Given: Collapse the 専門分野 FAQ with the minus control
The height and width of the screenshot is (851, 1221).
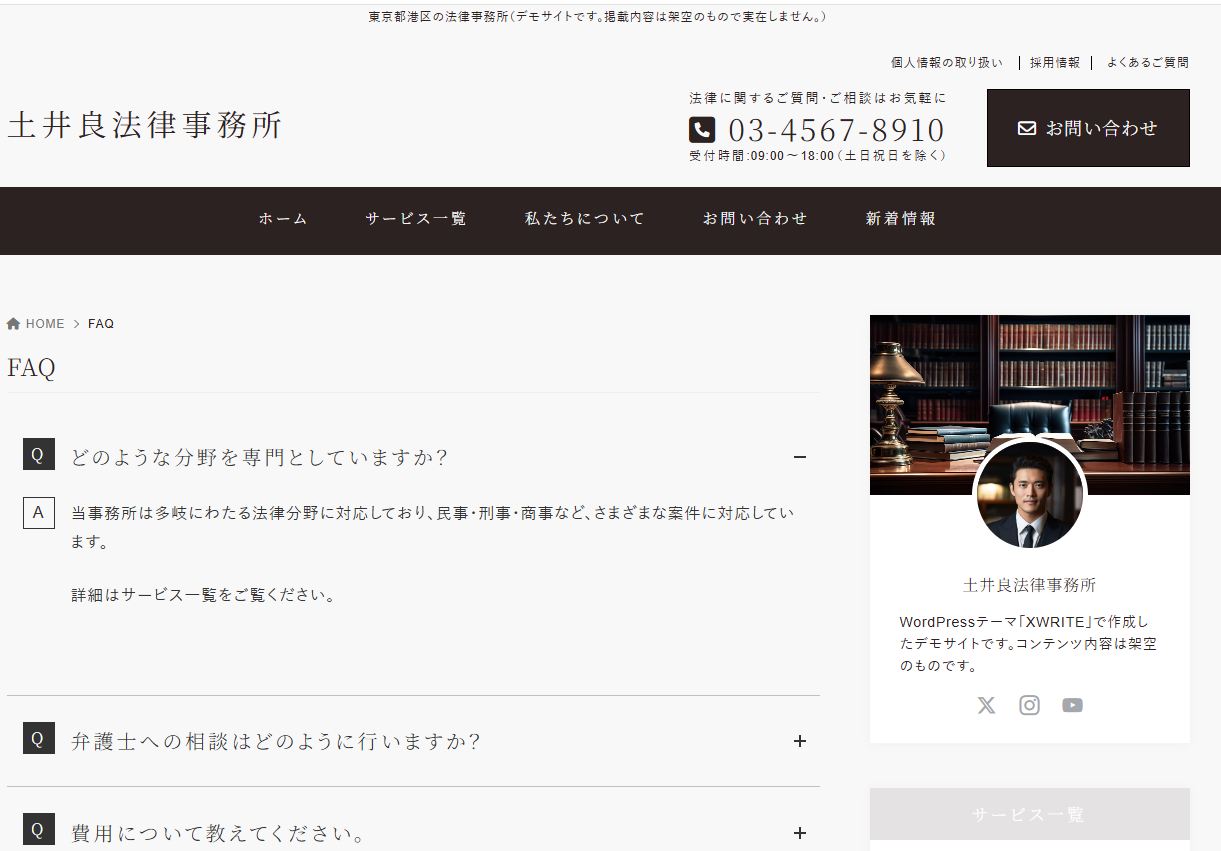Looking at the screenshot, I should 799,457.
